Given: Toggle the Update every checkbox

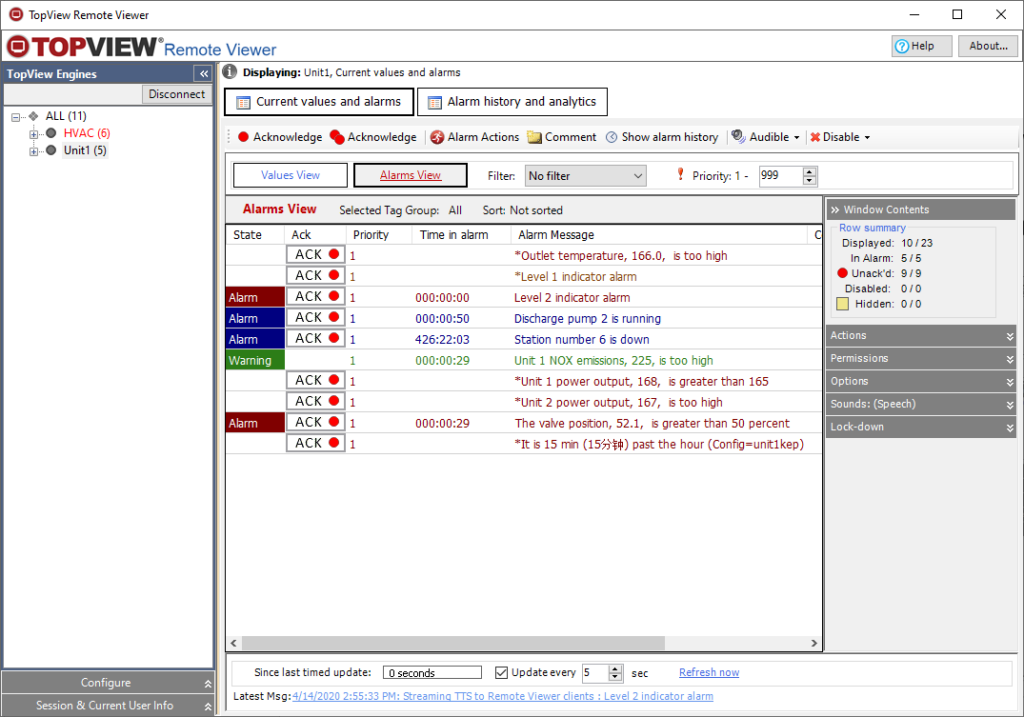Looking at the screenshot, I should tap(502, 673).
